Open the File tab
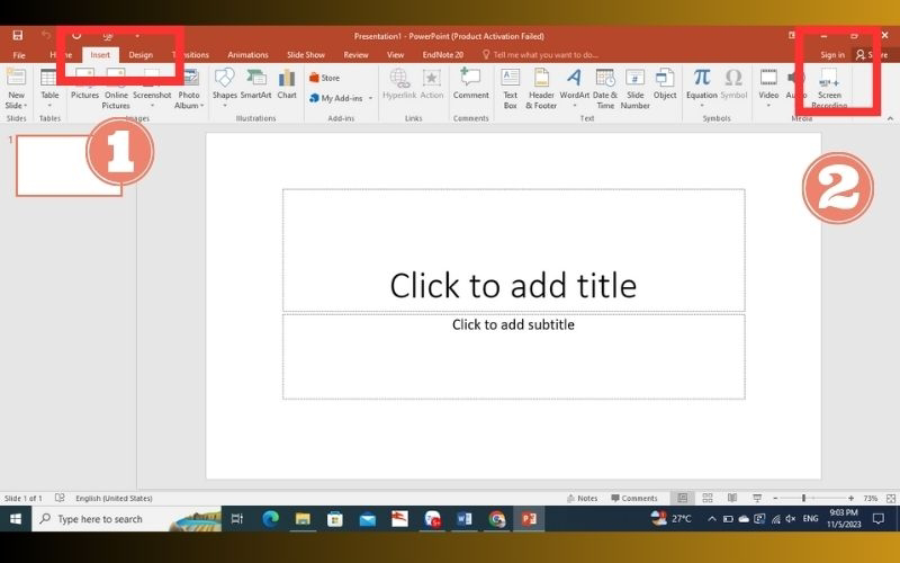Image resolution: width=900 pixels, height=563 pixels. click(x=19, y=55)
